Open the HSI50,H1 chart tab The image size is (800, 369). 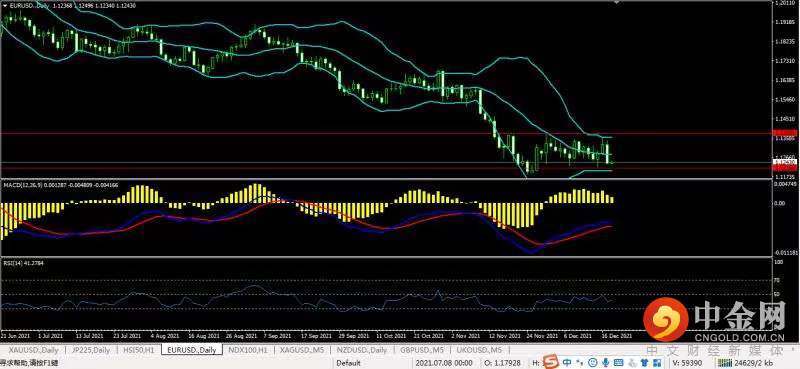[138, 350]
